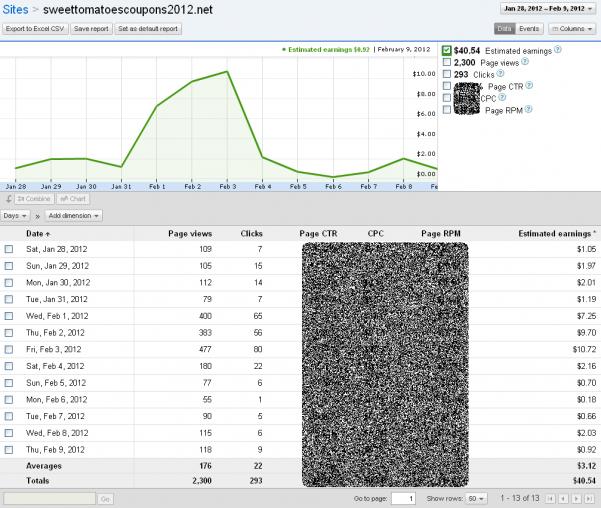Go to next page arrow in pager
Image resolution: width=601 pixels, height=508 pixels.
click(576, 498)
